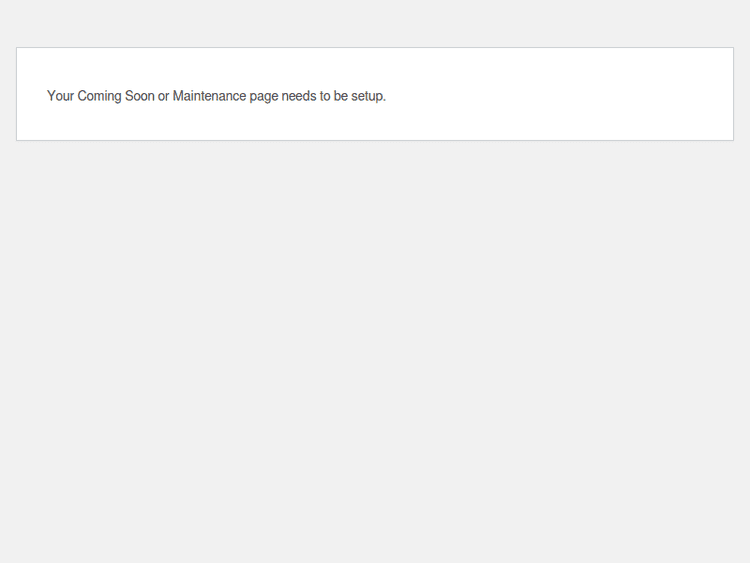Click the word "Soon" in the notice
Image resolution: width=750 pixels, height=563 pixels.
[x=139, y=96]
